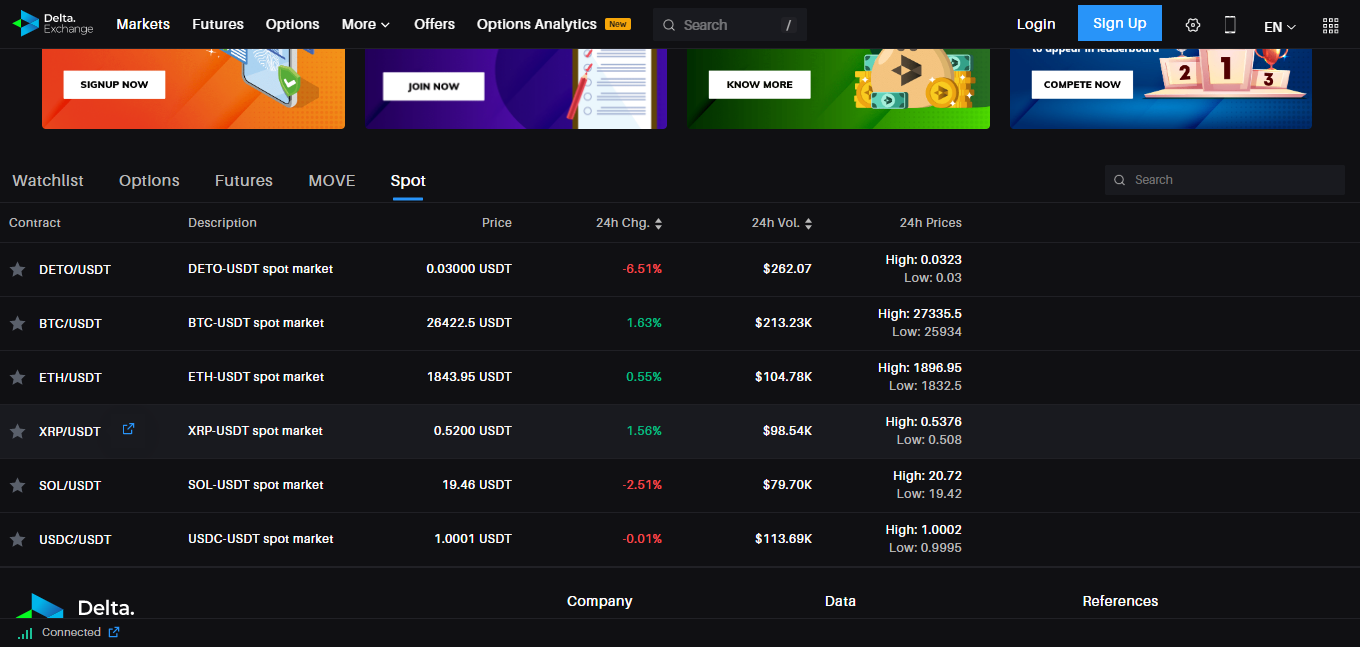
Task: Expand the More menu in the header
Action: [365, 24]
